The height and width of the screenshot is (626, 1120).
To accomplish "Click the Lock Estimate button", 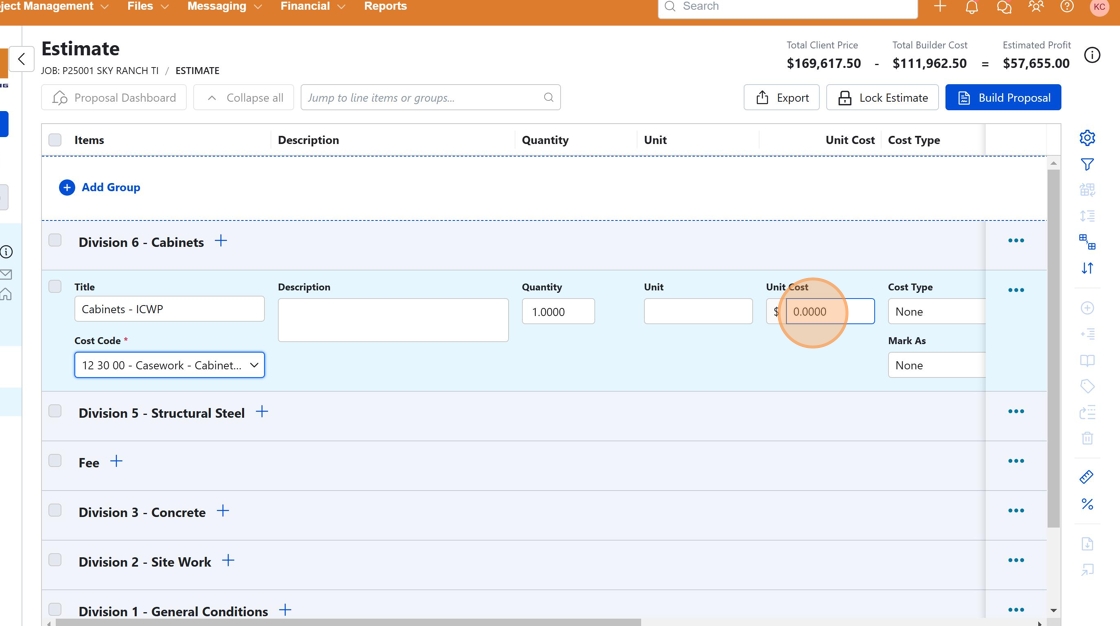I will click(882, 98).
